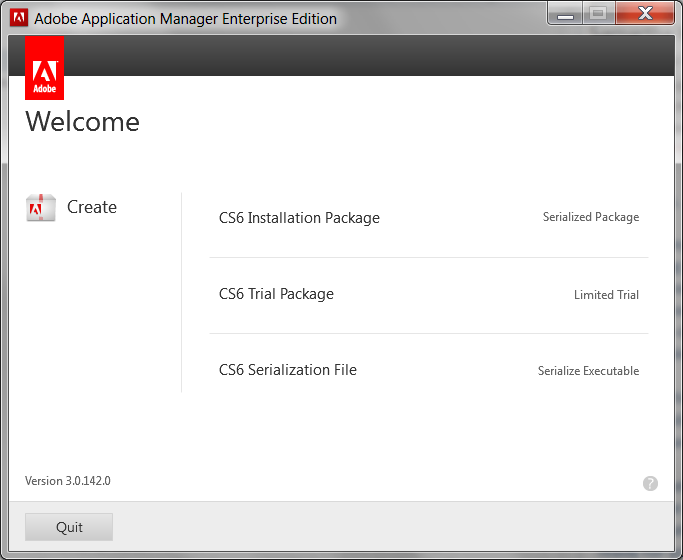Click the help question mark icon

(x=650, y=483)
